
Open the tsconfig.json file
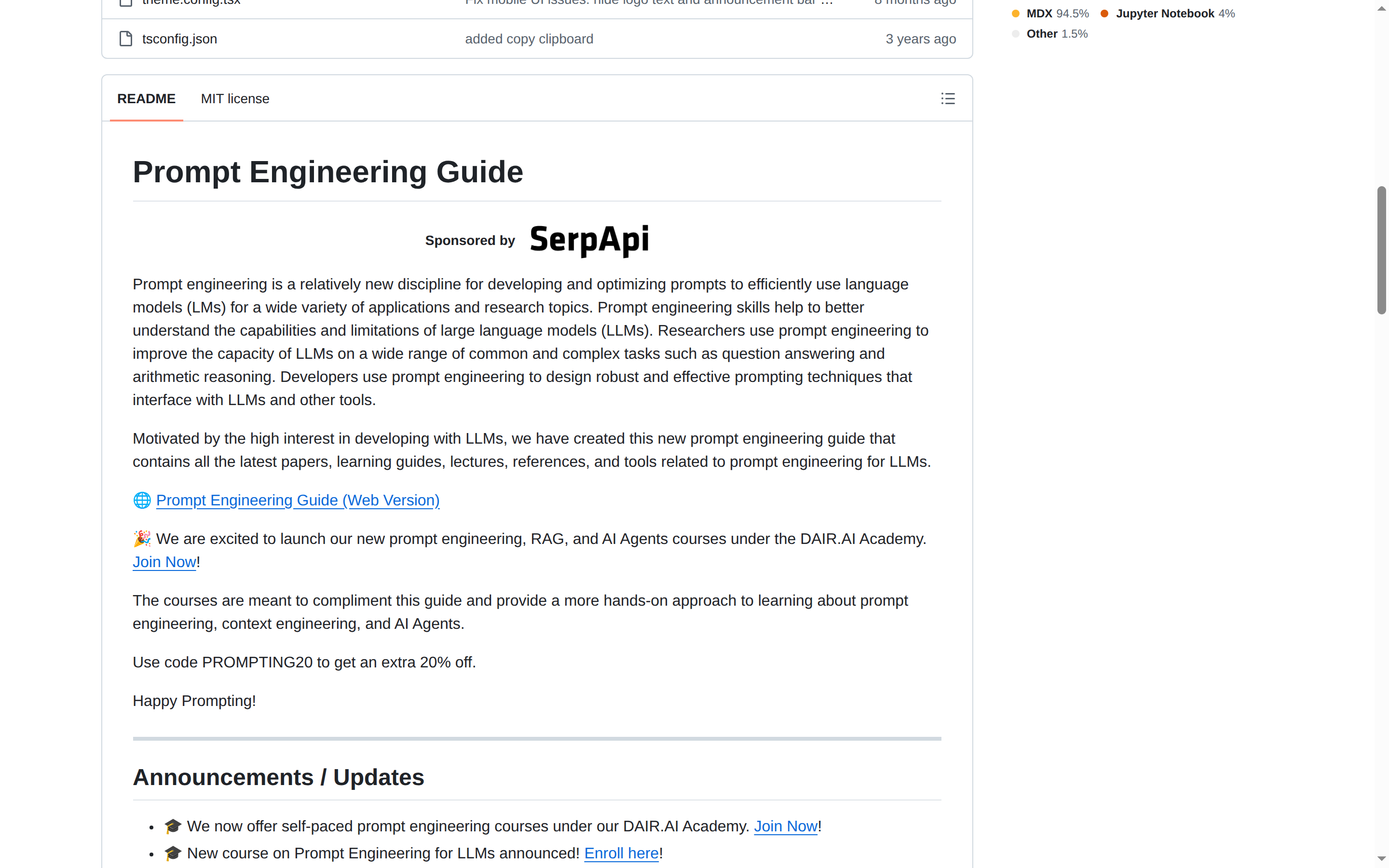pos(179,39)
